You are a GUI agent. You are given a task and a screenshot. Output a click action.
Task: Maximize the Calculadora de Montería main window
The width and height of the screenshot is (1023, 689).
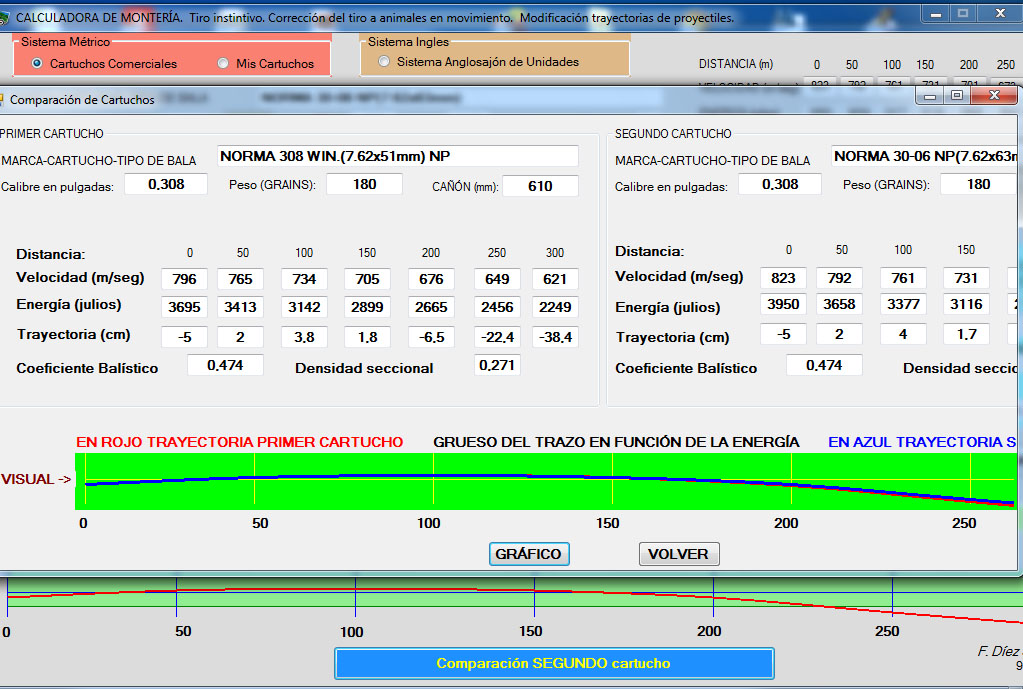[x=963, y=13]
